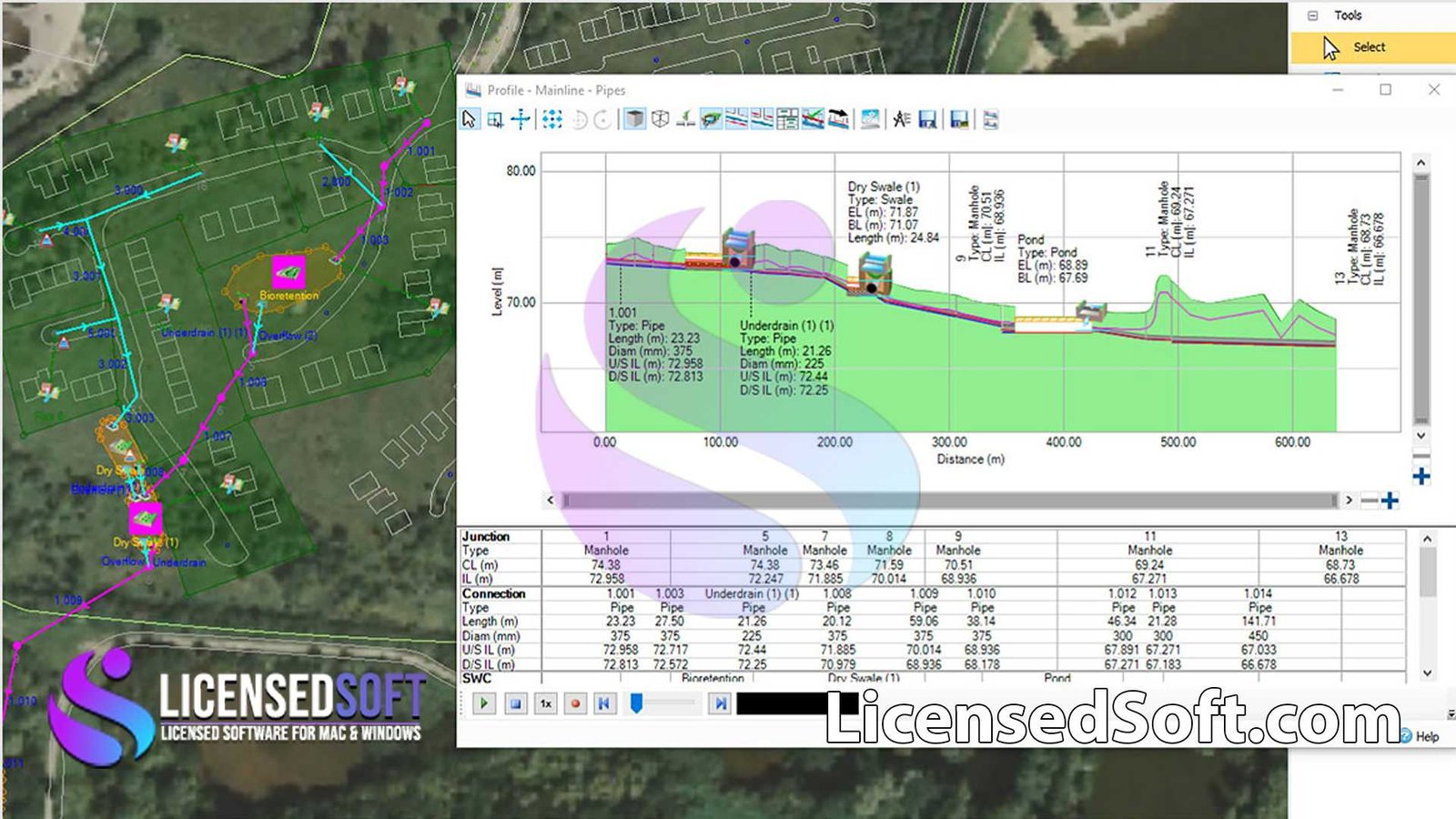Activate the zoom window tool
The height and width of the screenshot is (819, 1456).
495,119
